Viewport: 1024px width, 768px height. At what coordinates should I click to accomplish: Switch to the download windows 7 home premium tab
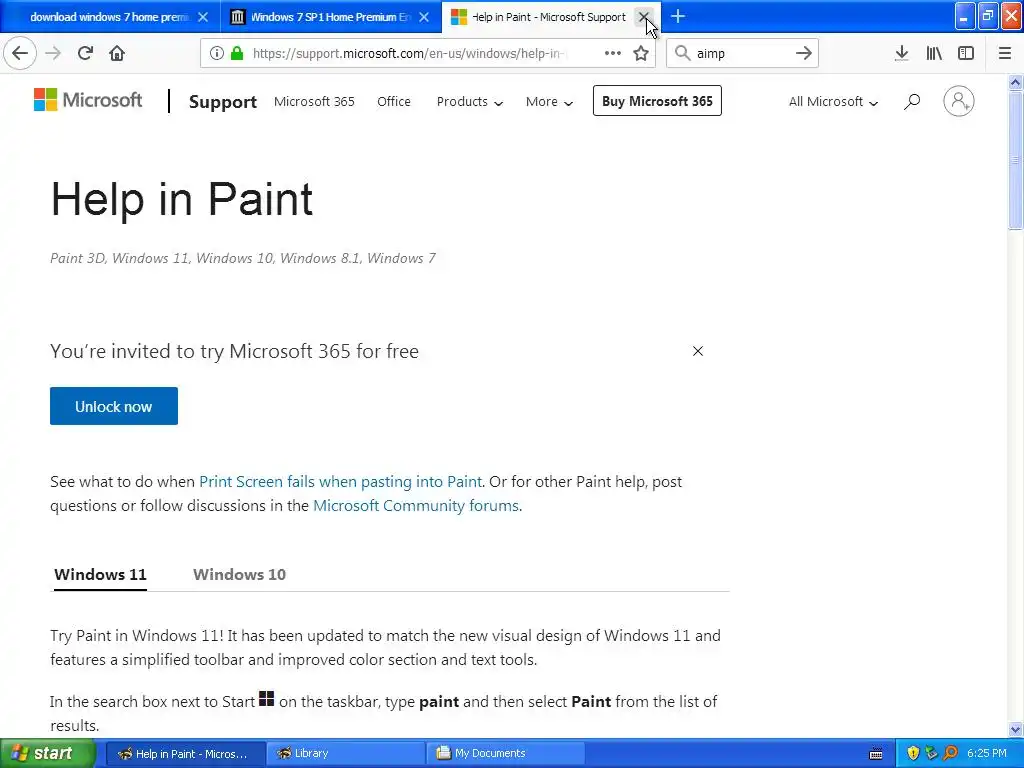pos(108,17)
